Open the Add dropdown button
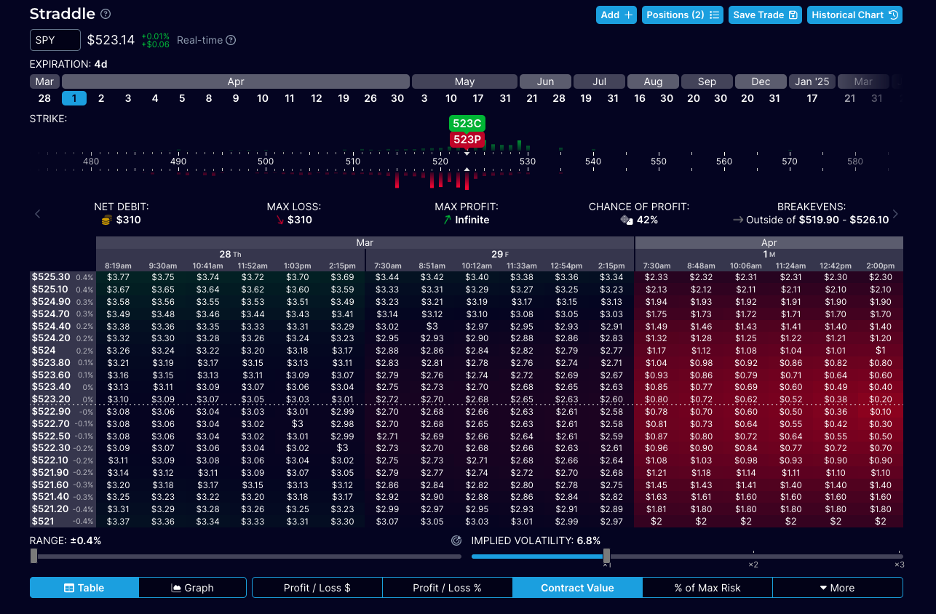The width and height of the screenshot is (936, 614). 616,15
